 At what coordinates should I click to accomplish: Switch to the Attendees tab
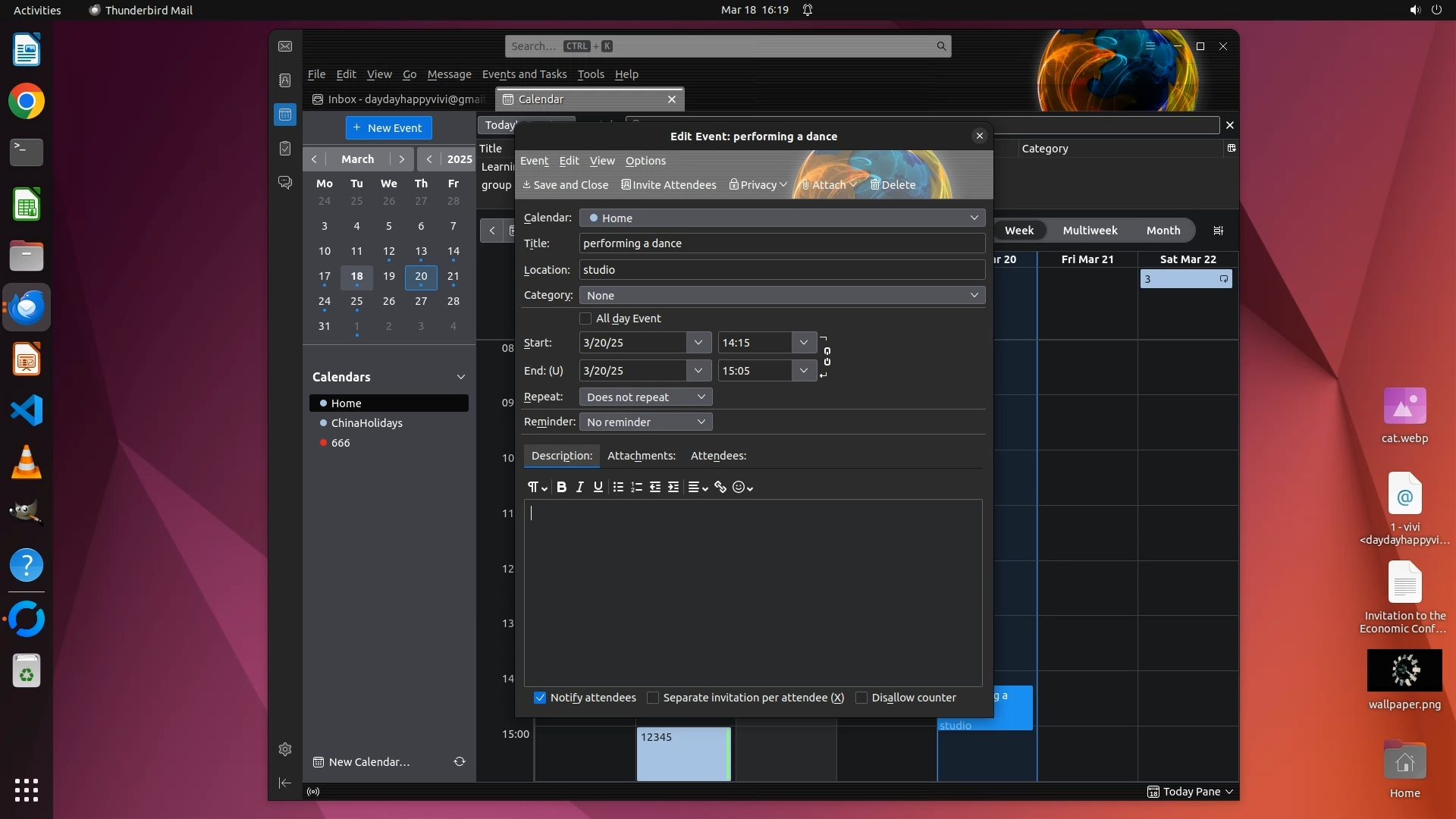(x=718, y=456)
